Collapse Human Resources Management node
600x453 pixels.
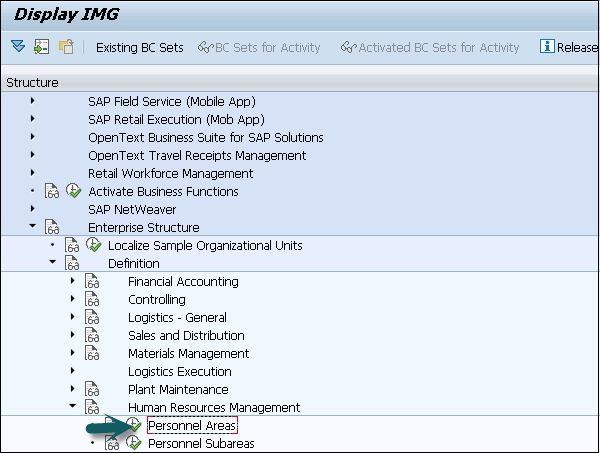[72, 407]
